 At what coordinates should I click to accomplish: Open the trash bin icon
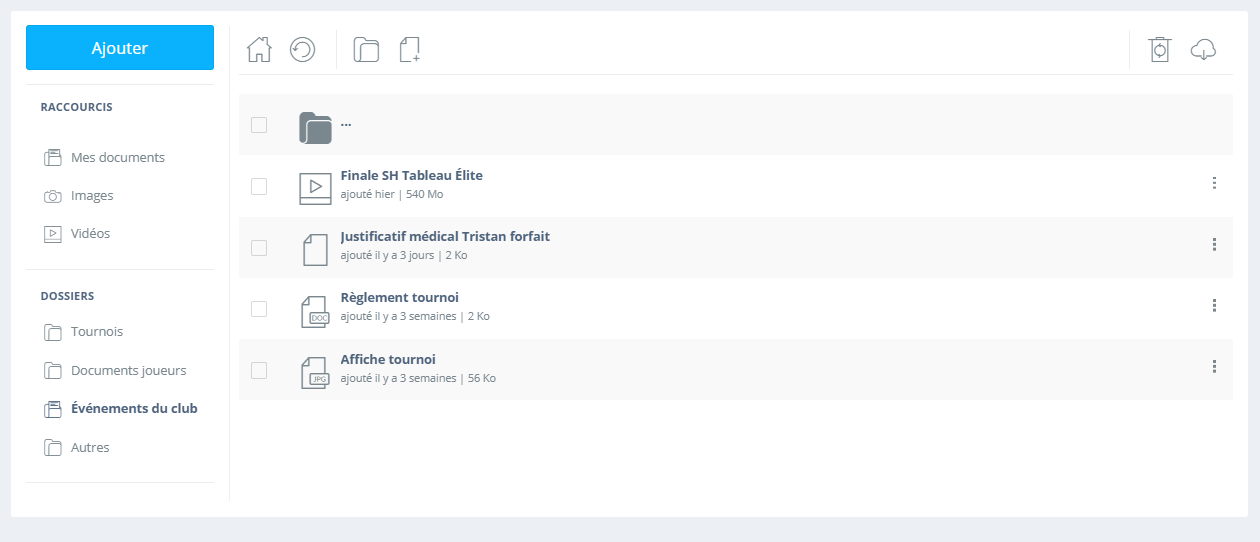[1160, 49]
